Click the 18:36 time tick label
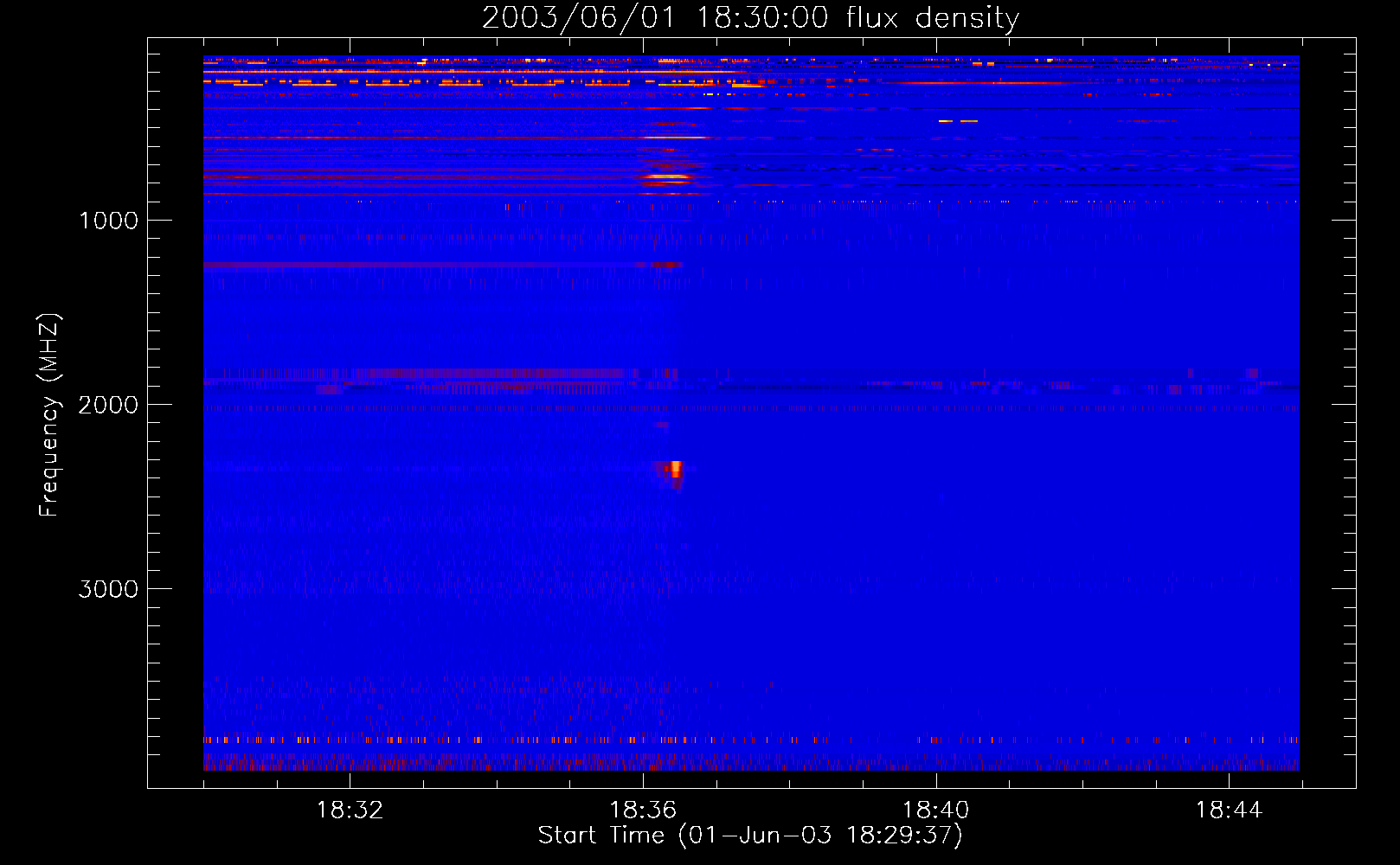 tap(643, 811)
